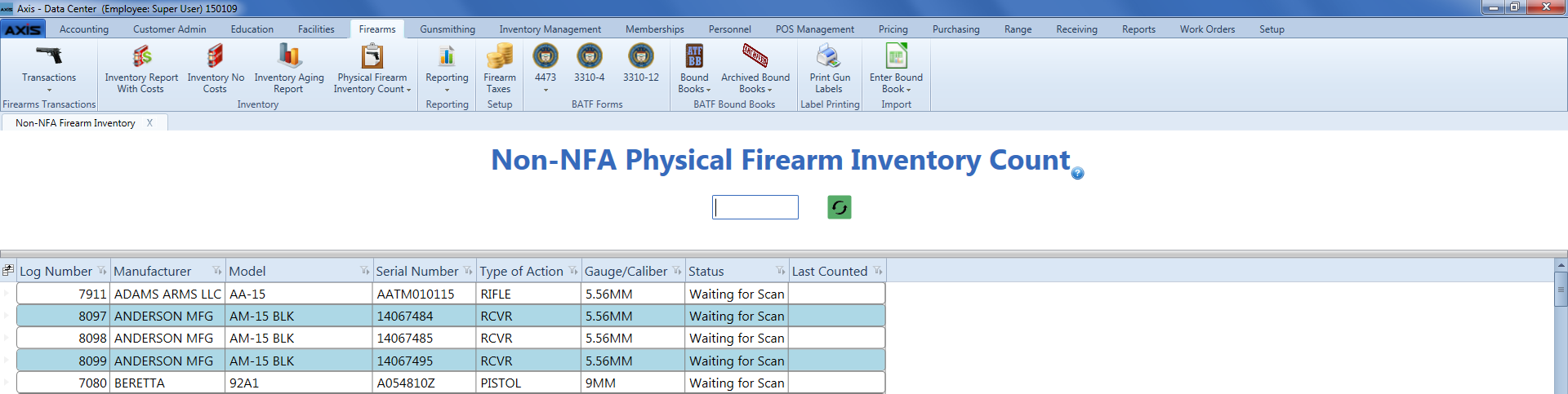
Task: Switch to the Purchasing tab
Action: click(x=956, y=29)
